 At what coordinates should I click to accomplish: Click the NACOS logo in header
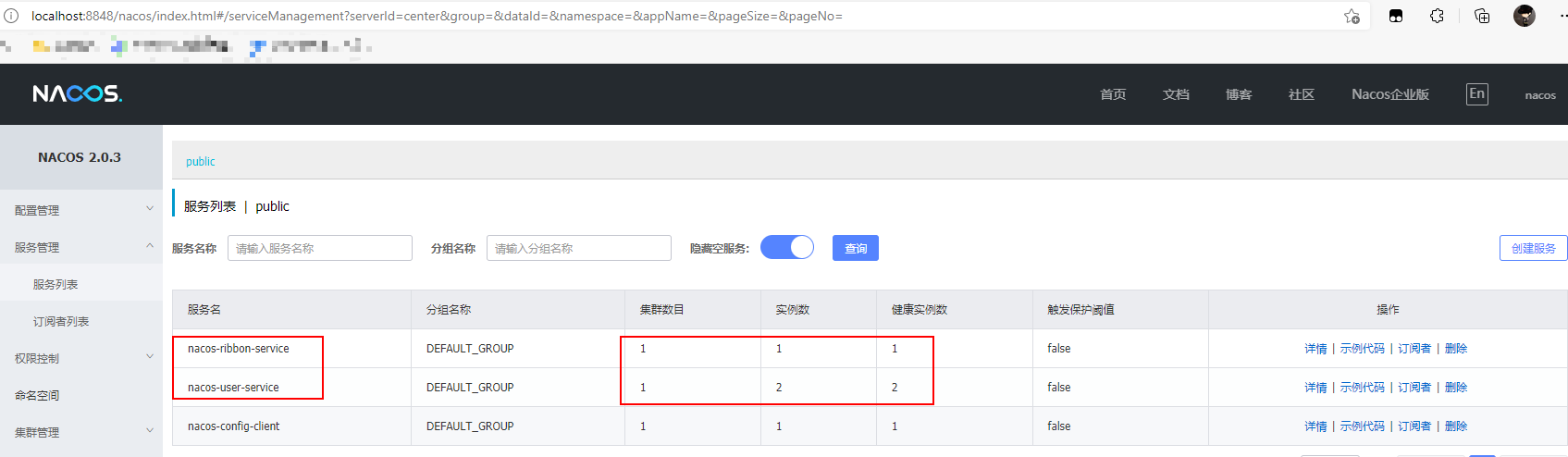tap(77, 94)
